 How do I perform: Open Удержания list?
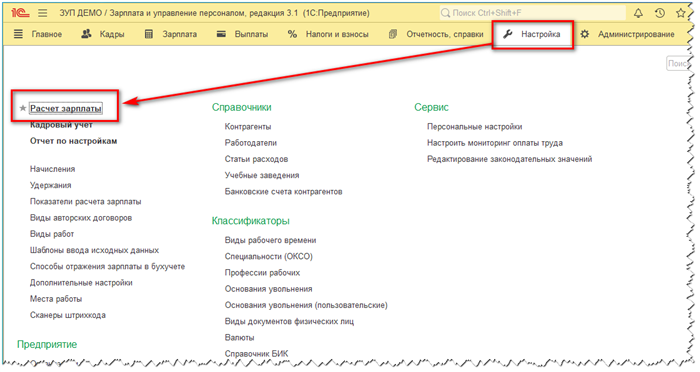tap(50, 185)
